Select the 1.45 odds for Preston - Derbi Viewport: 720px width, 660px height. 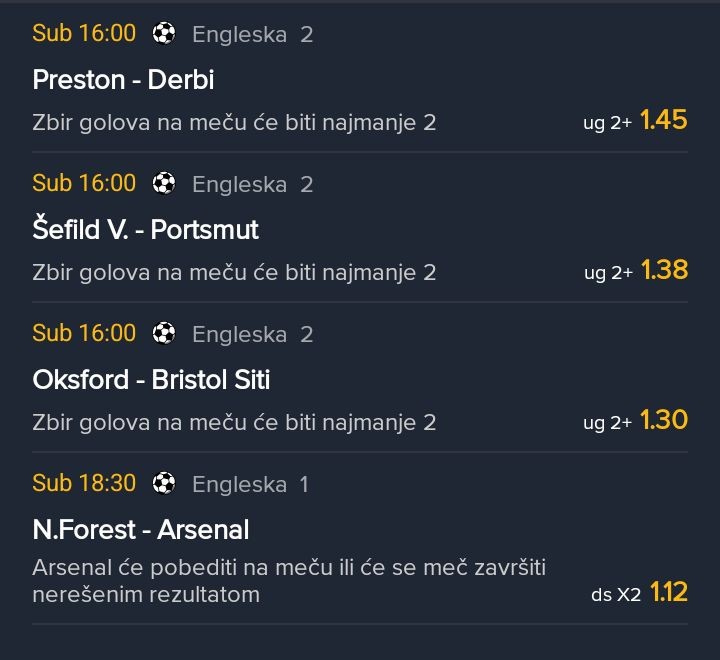(x=664, y=121)
